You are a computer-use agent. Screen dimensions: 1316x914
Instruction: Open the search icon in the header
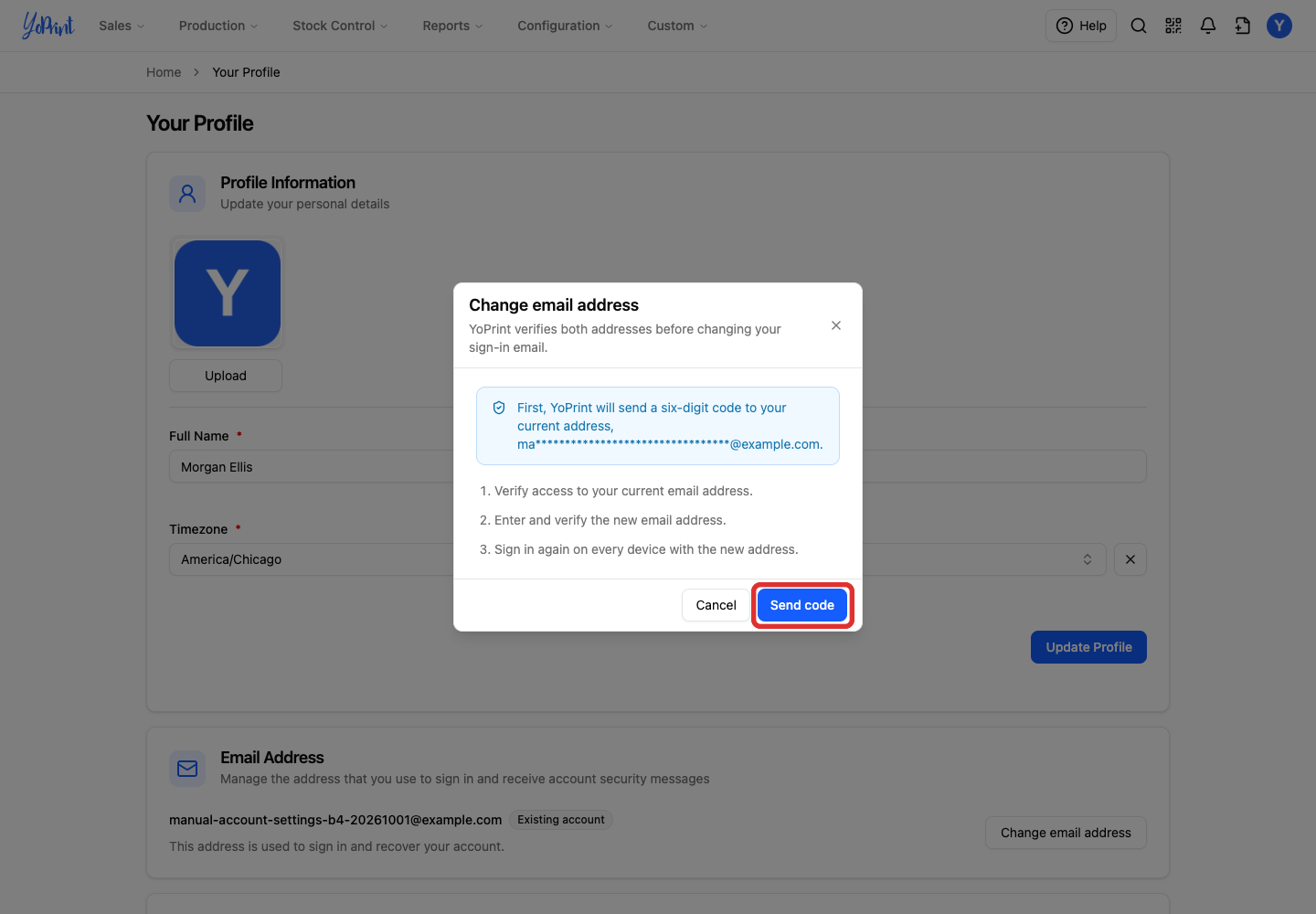1139,26
